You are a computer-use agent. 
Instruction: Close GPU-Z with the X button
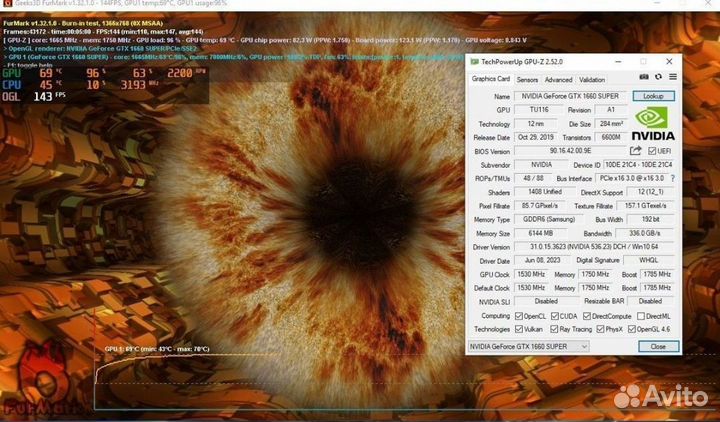669,62
